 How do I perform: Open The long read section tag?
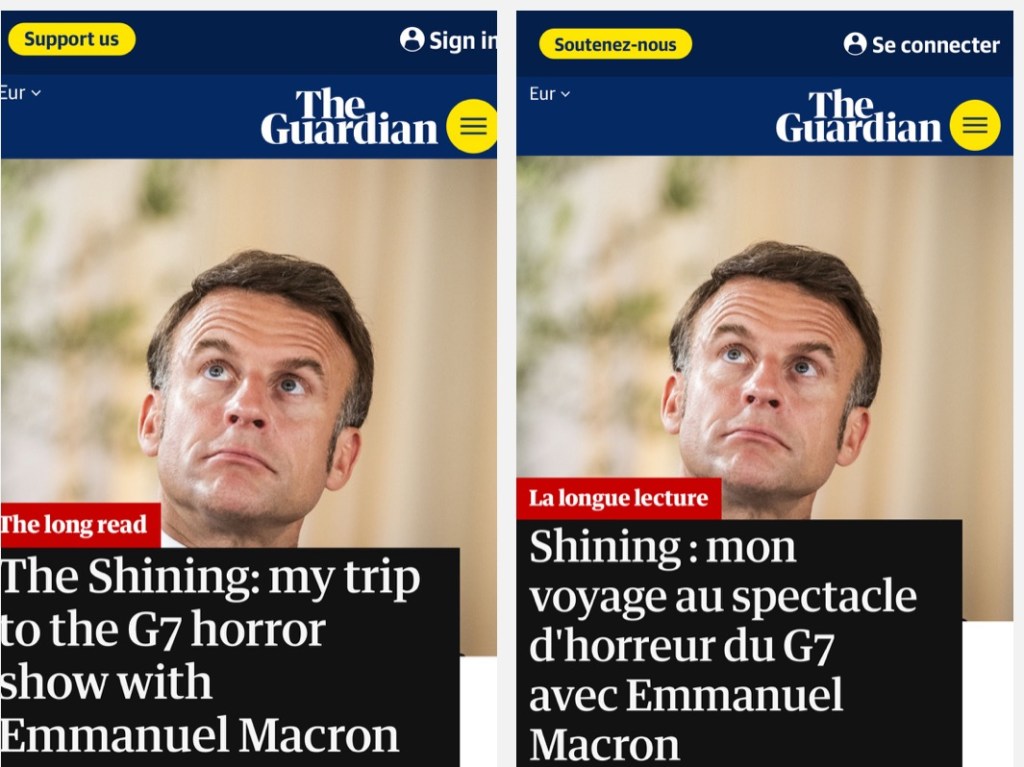coord(75,524)
